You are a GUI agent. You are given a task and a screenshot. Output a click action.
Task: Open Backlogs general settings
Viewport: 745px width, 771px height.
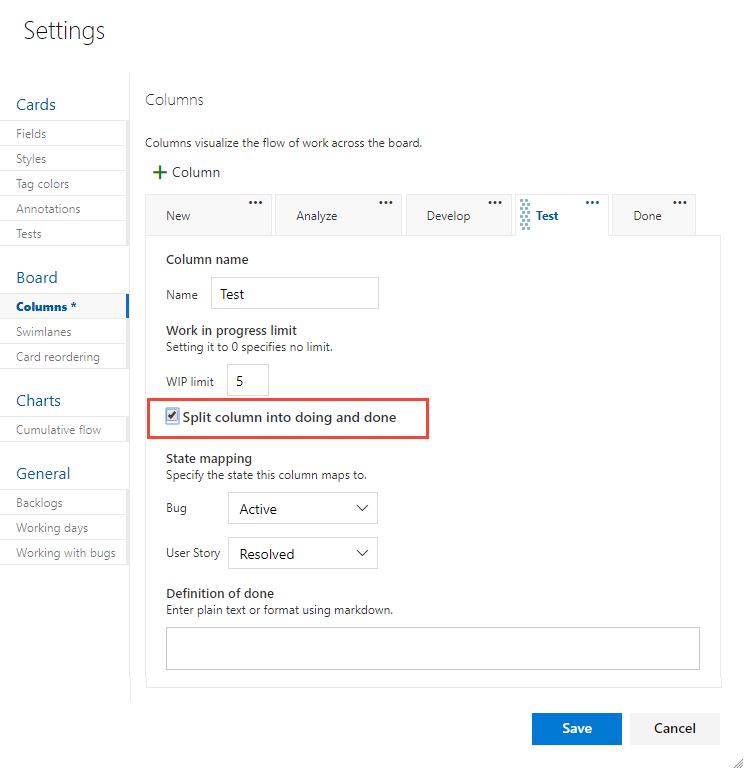[63, 503]
